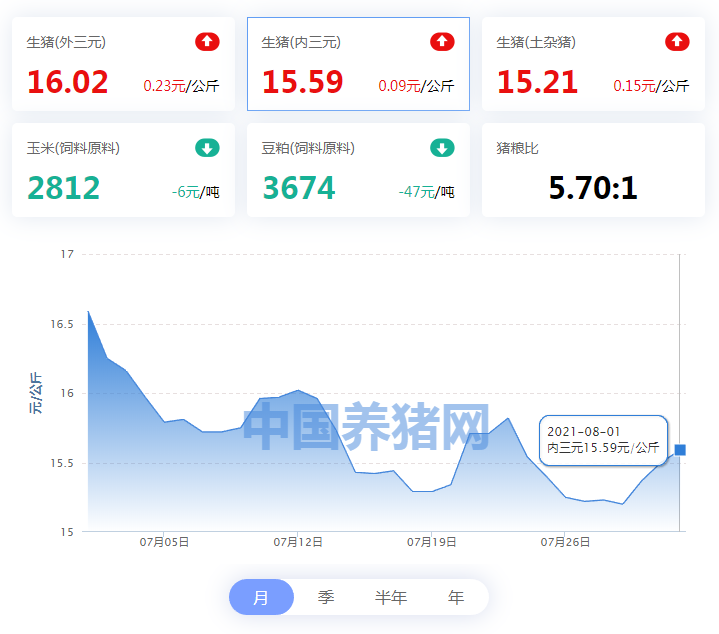Click the 5.70:1 ratio value

pyautogui.click(x=593, y=188)
